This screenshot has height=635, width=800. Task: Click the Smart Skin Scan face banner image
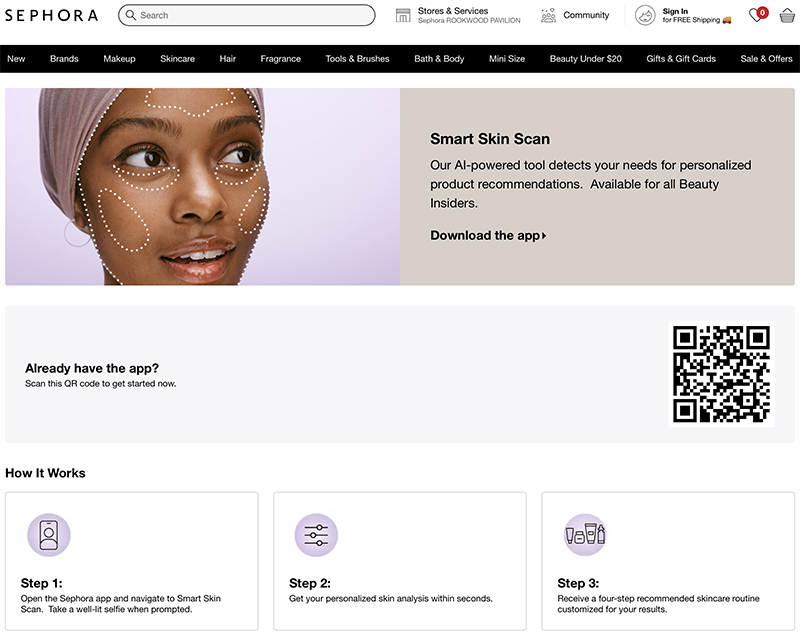[203, 187]
